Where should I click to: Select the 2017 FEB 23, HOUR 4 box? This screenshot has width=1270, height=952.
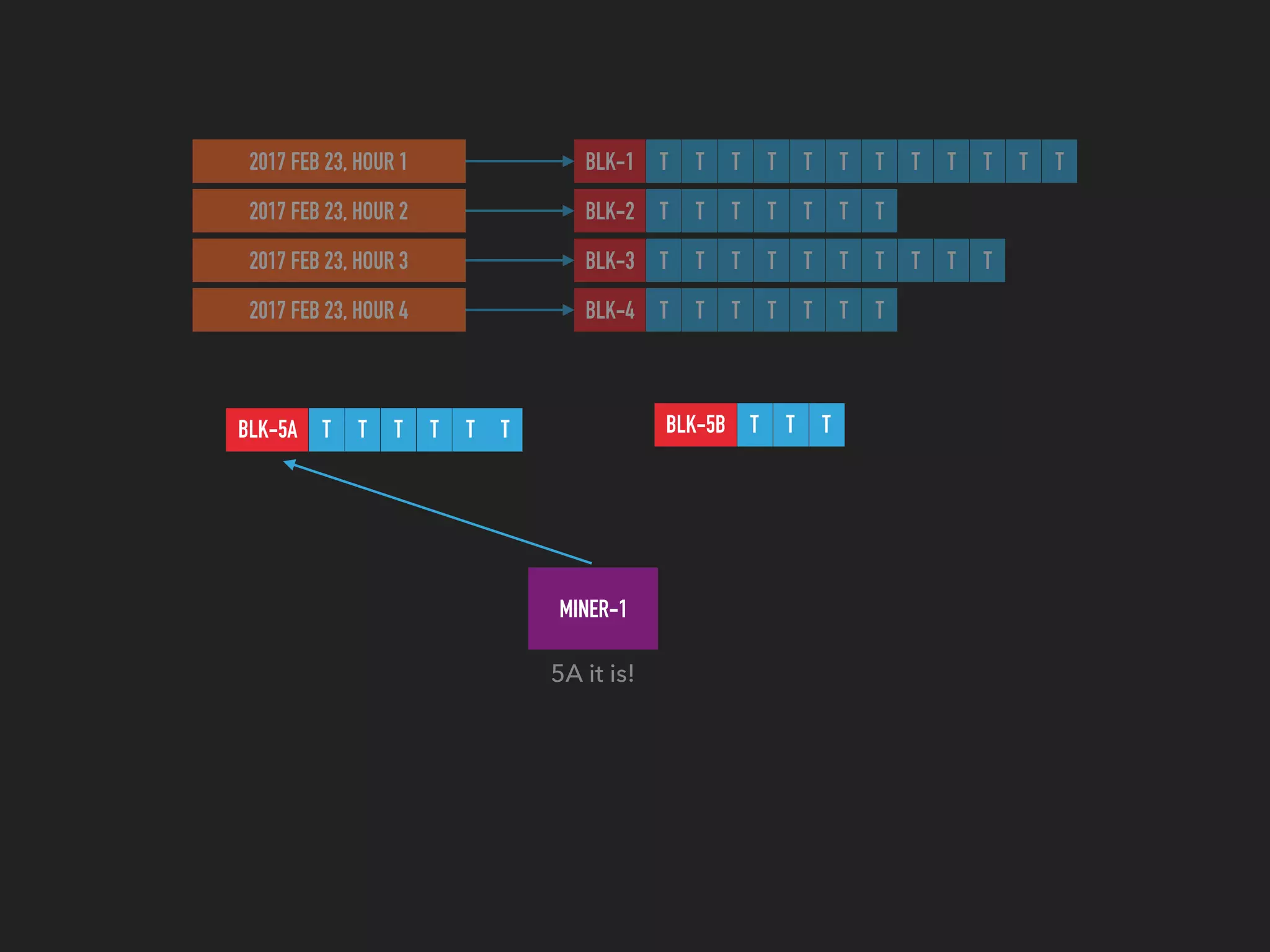coord(329,310)
